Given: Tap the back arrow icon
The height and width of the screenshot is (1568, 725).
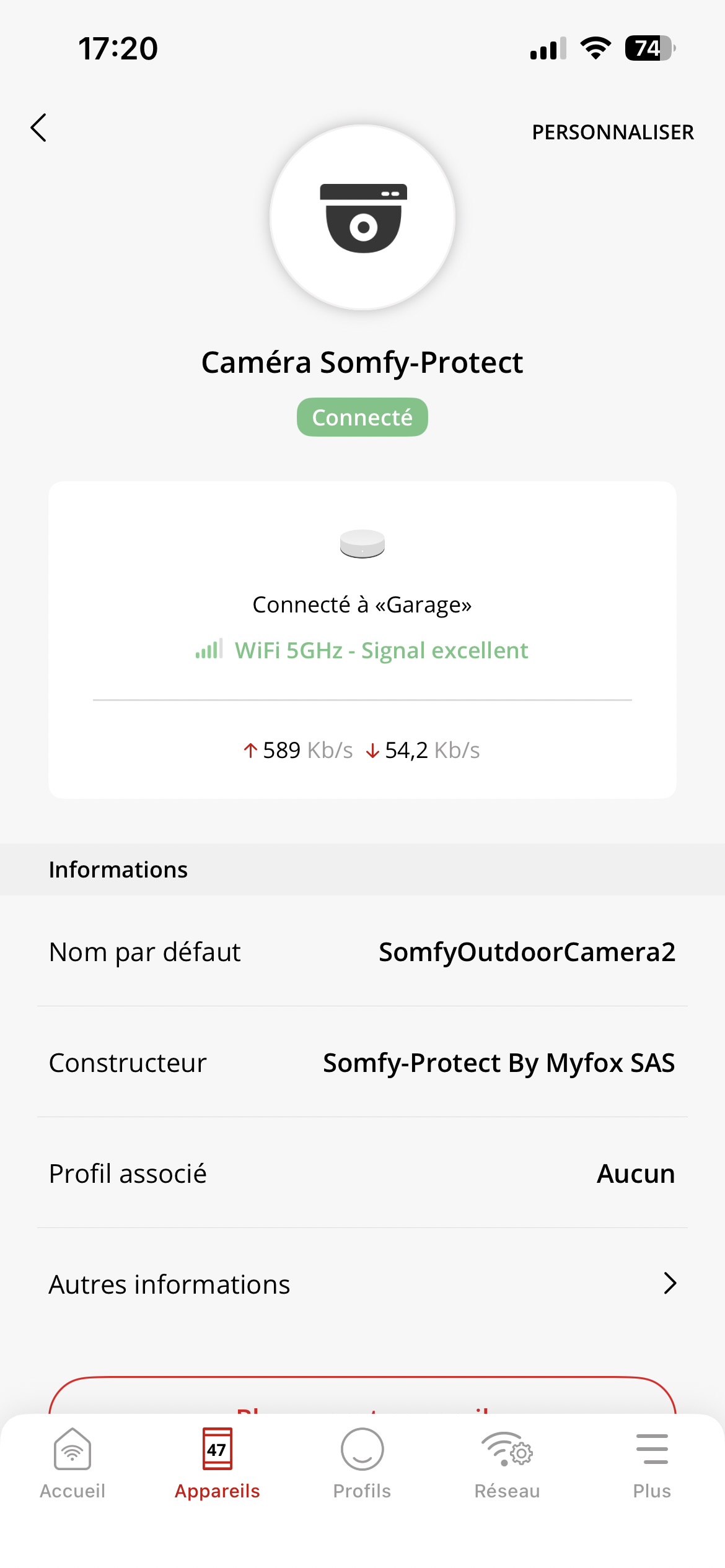Looking at the screenshot, I should pyautogui.click(x=38, y=128).
